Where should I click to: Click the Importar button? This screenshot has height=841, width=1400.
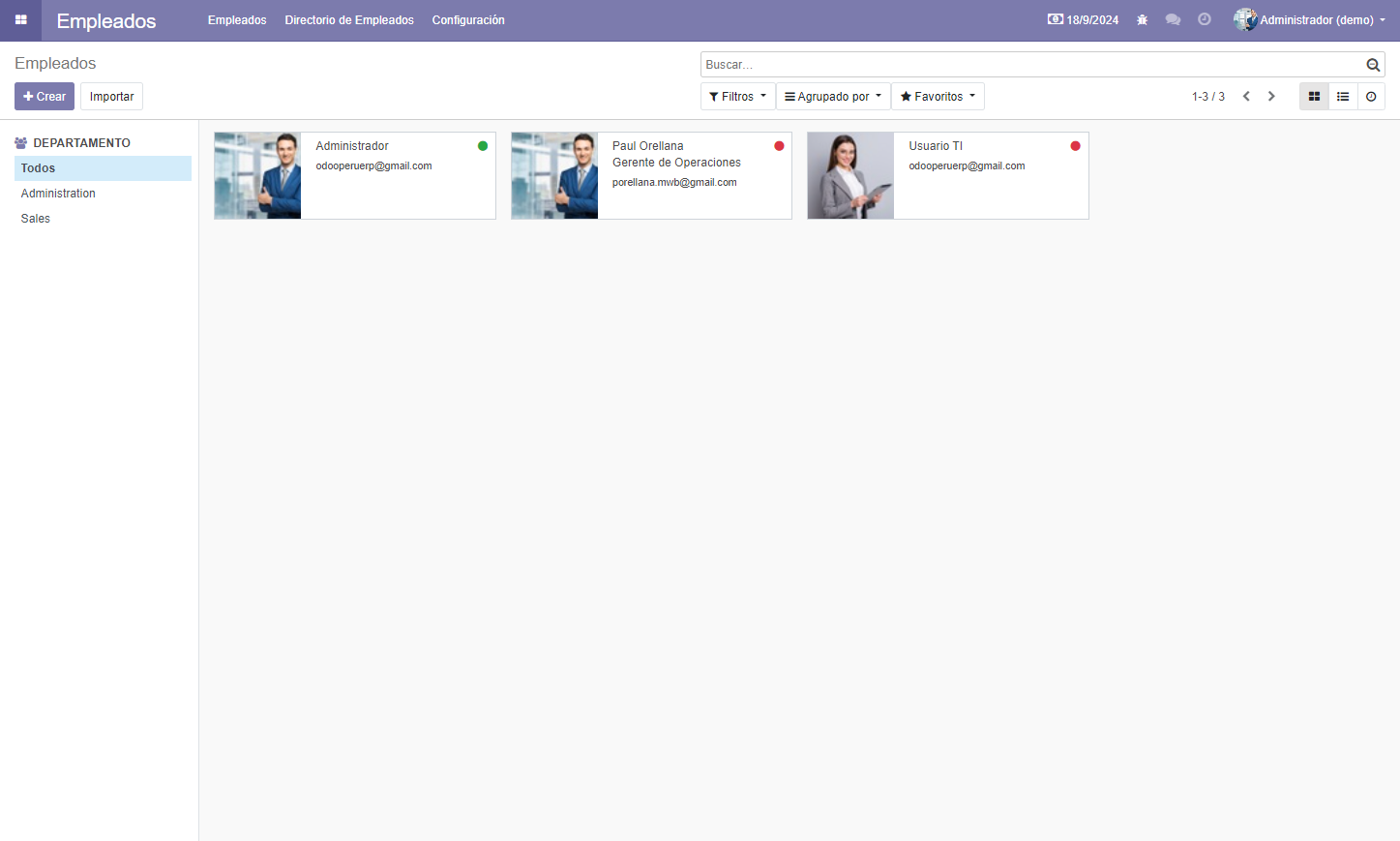click(112, 97)
